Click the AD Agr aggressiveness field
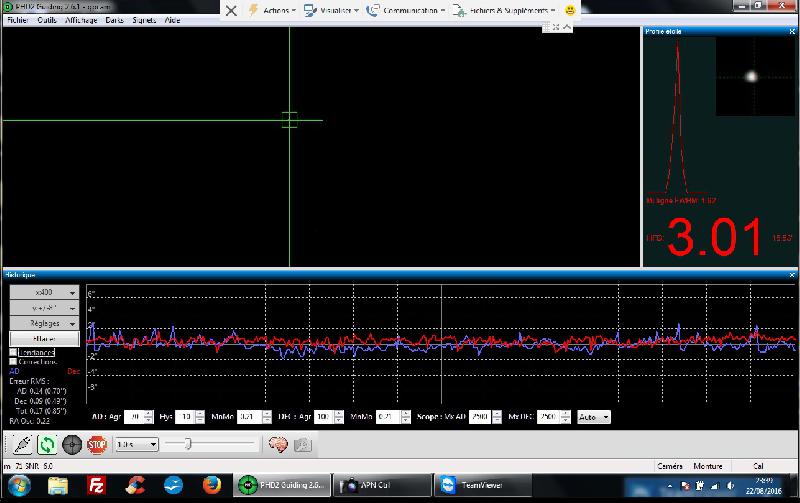This screenshot has width=800, height=503. [134, 417]
